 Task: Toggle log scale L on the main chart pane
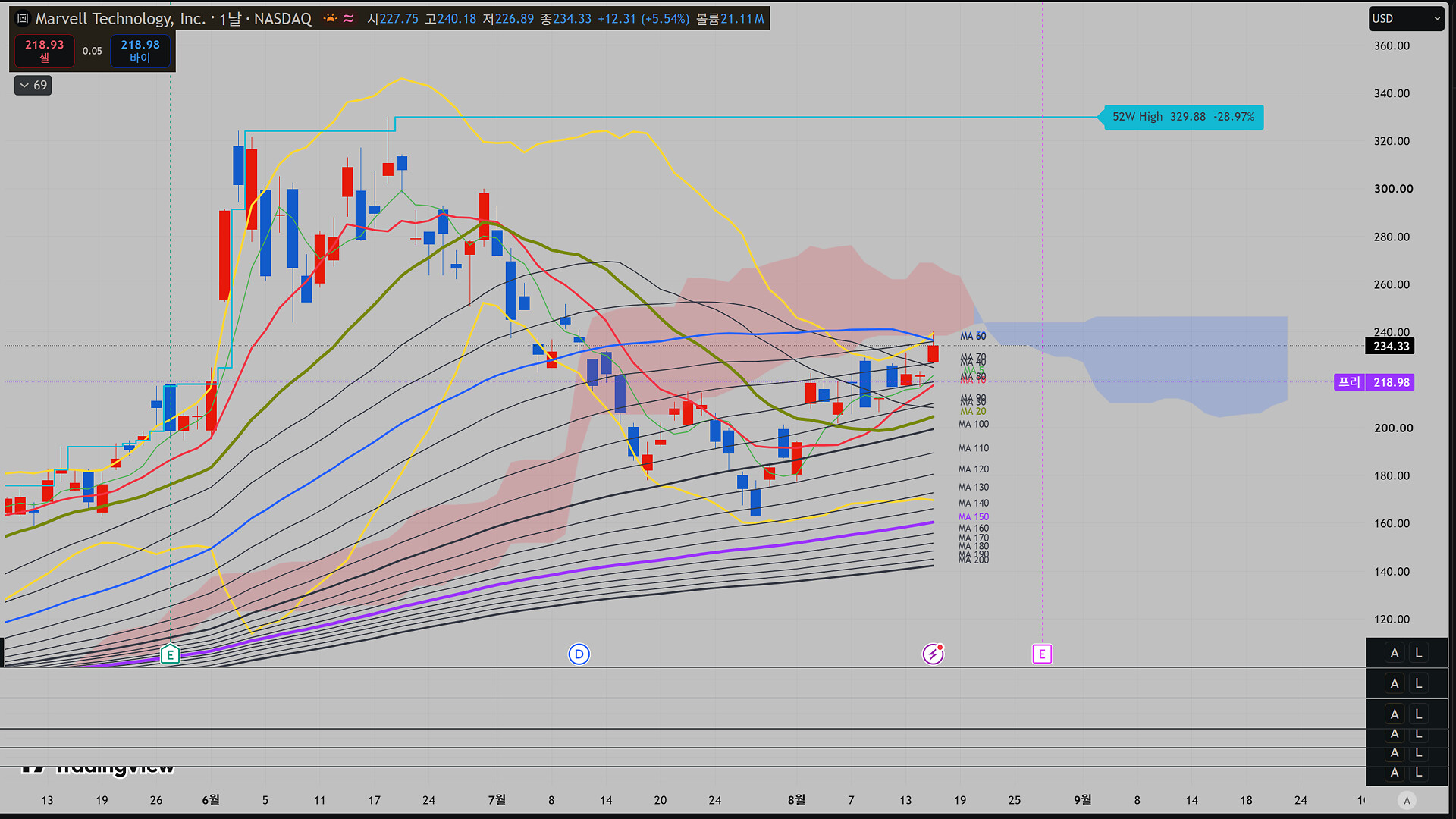click(x=1419, y=653)
